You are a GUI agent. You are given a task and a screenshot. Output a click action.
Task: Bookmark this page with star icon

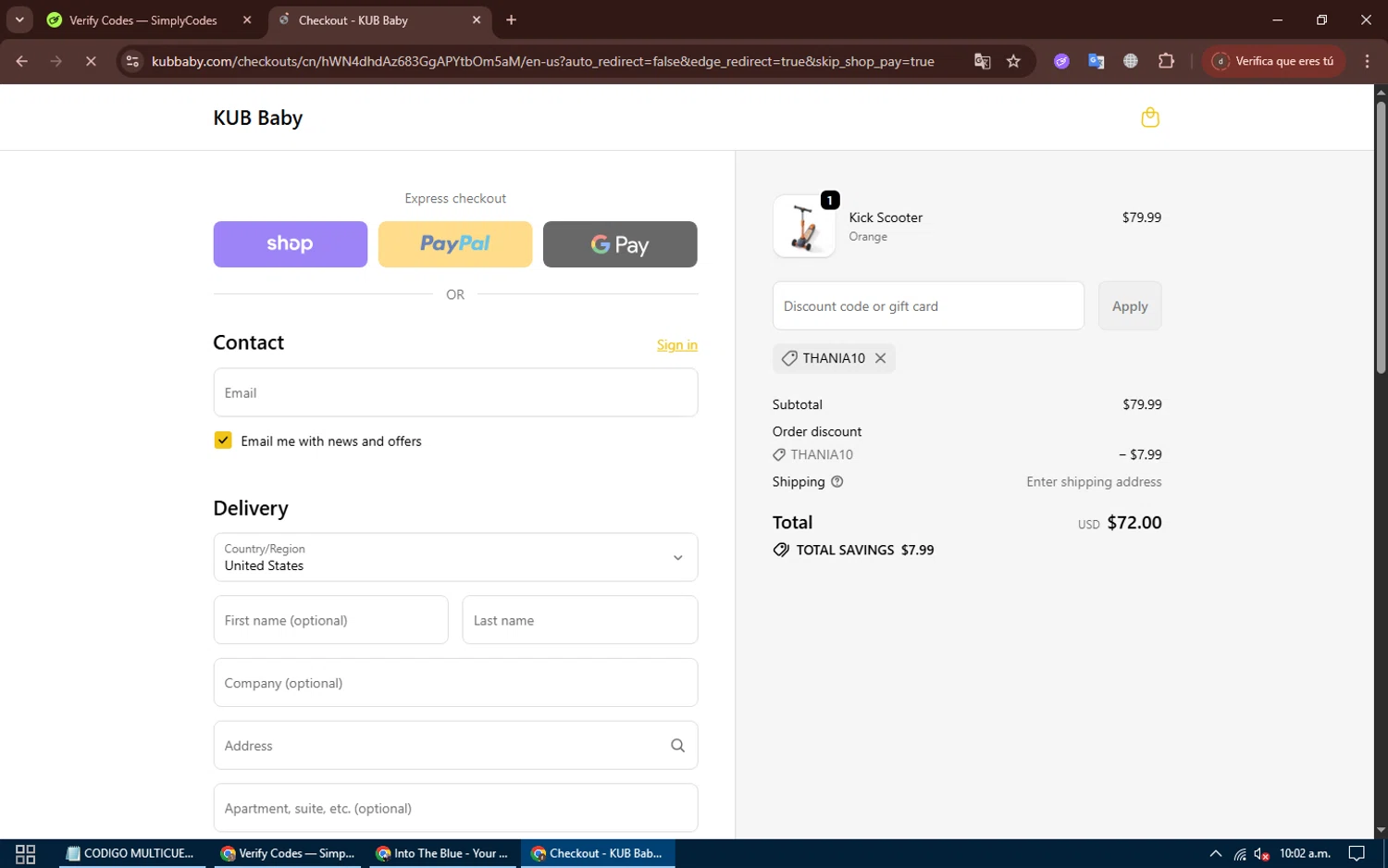point(1014,61)
